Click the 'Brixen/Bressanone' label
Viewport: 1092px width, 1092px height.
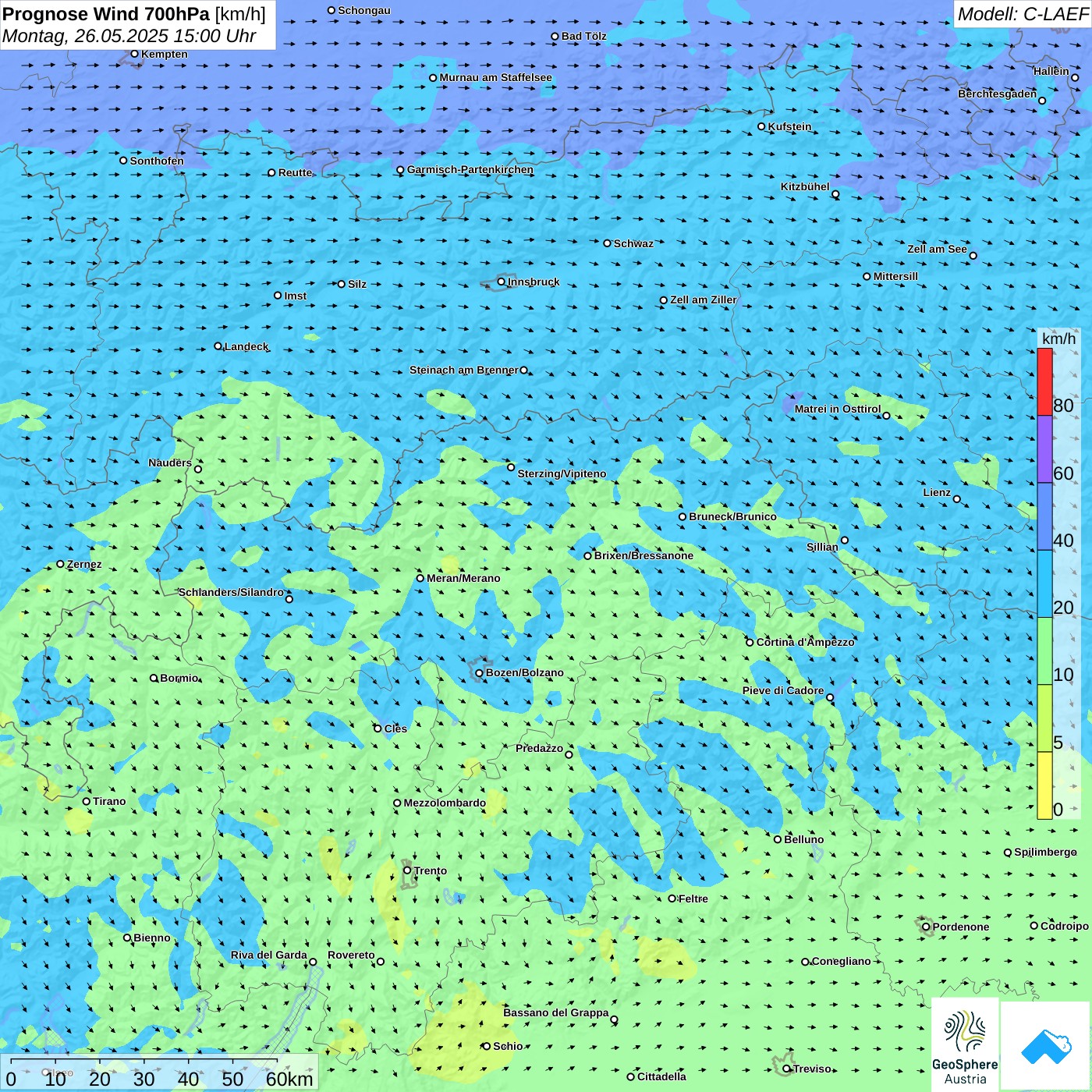coord(643,555)
